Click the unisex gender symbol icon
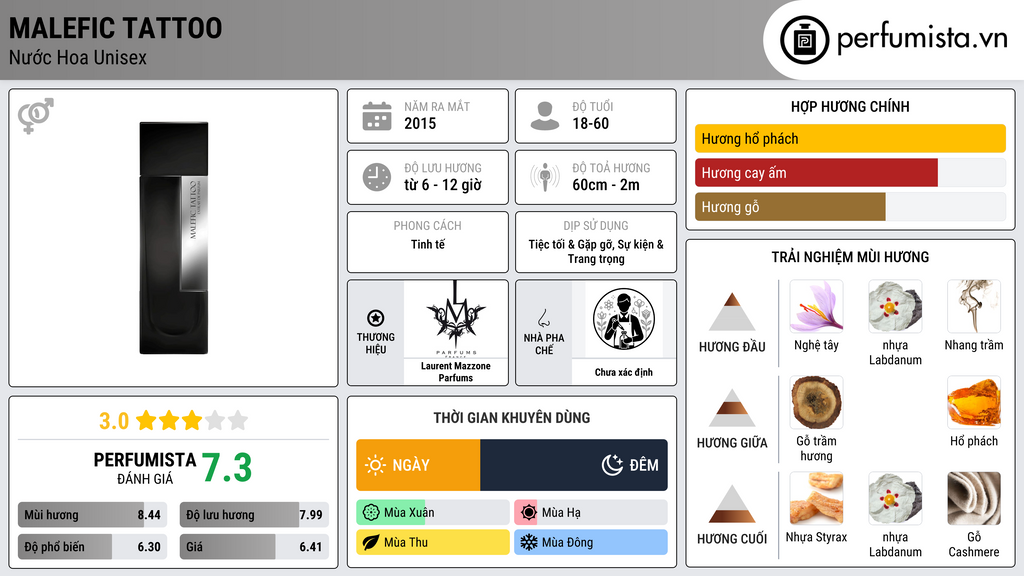The image size is (1024, 576). (35, 116)
